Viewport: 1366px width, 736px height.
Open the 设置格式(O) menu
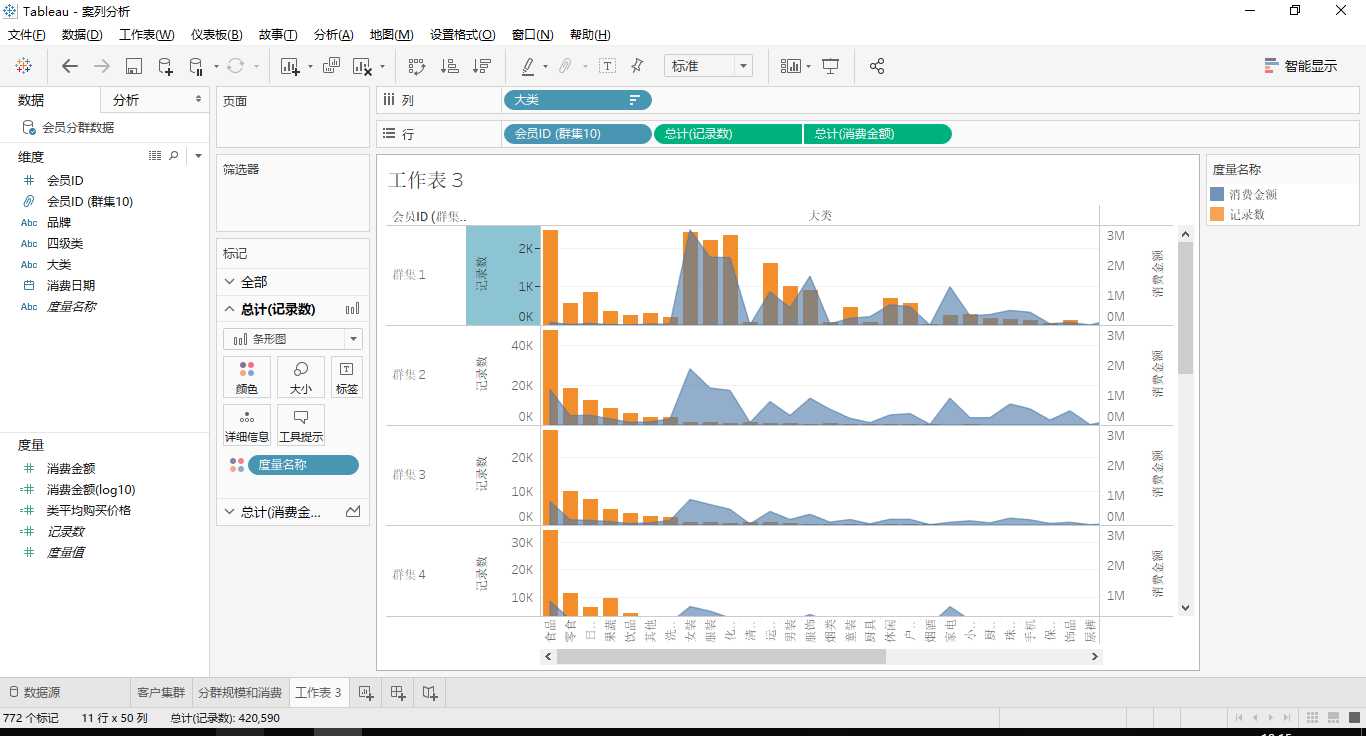point(462,35)
